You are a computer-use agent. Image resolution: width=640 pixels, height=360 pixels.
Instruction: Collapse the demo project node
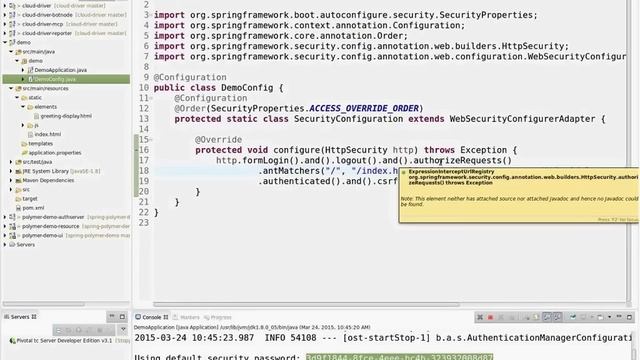pyautogui.click(x=5, y=42)
